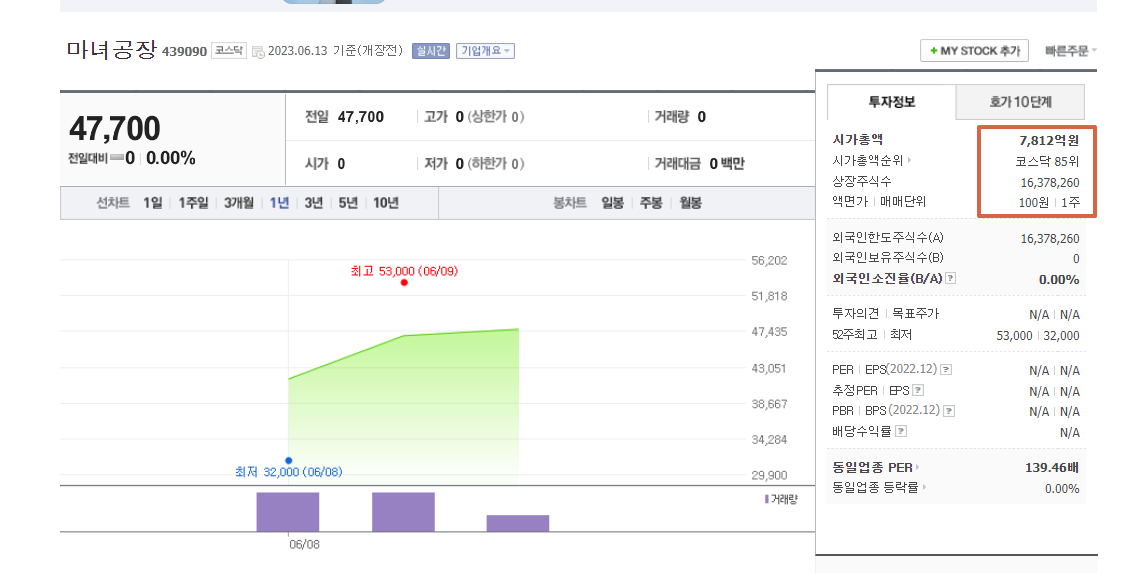The height and width of the screenshot is (573, 1138).
Task: Select the 1일 line chart range
Action: [152, 203]
